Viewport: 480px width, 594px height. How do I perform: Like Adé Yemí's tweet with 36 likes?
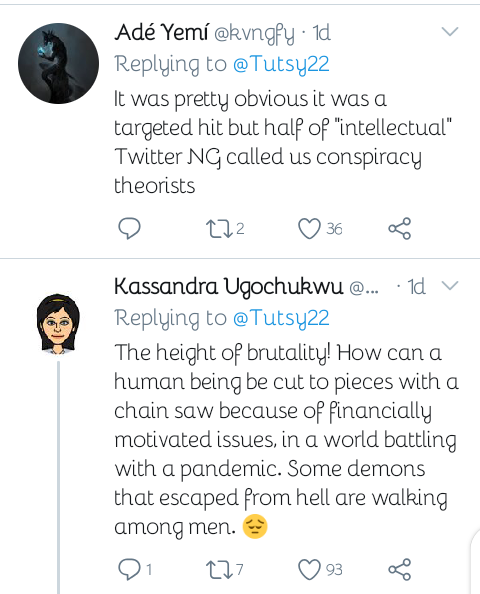click(309, 229)
